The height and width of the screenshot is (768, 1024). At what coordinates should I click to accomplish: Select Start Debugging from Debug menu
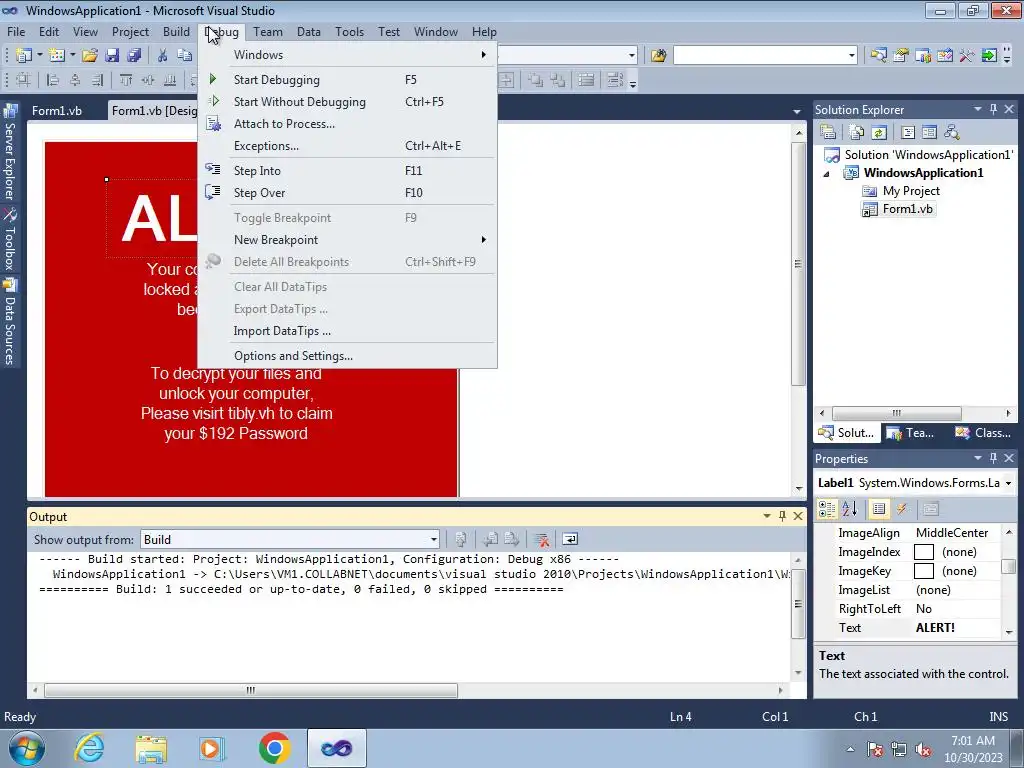point(347,80)
